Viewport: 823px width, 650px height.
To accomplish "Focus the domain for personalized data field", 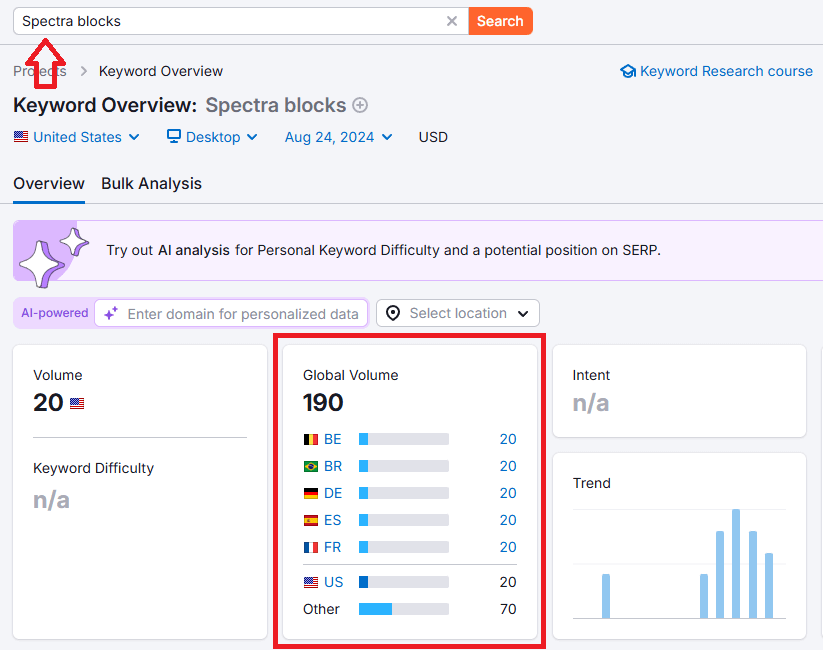I will pos(242,314).
